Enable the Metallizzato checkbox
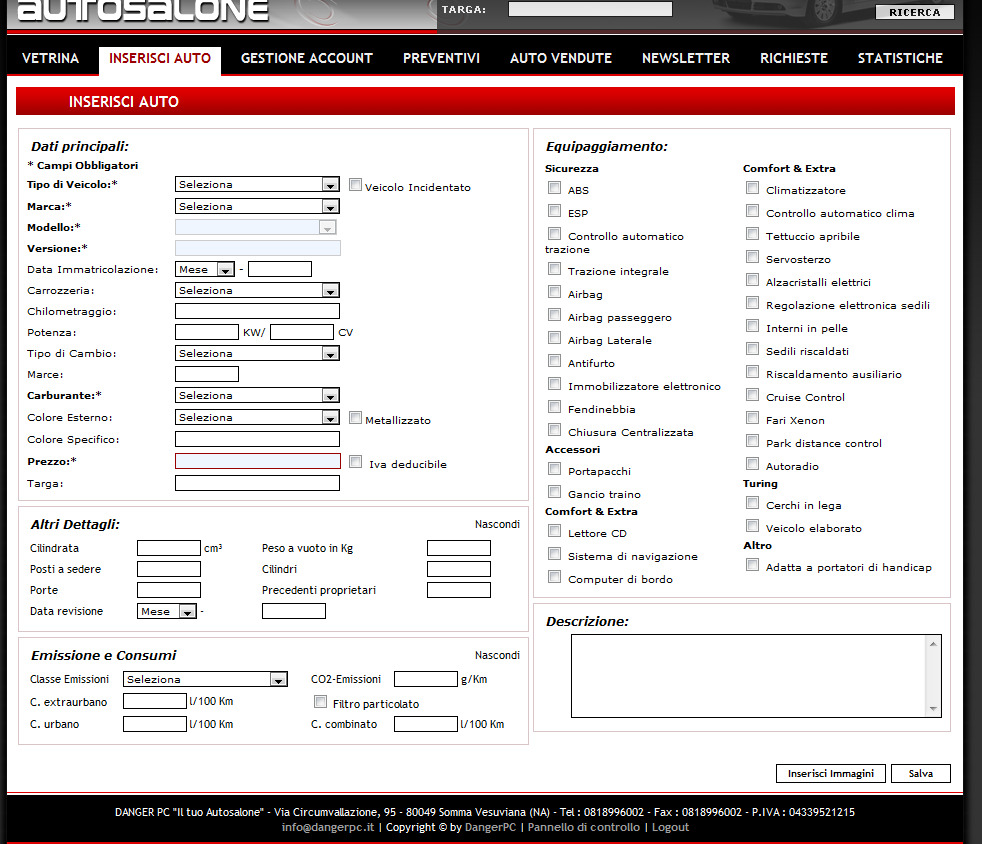Viewport: 982px width, 844px height. pyautogui.click(x=356, y=418)
